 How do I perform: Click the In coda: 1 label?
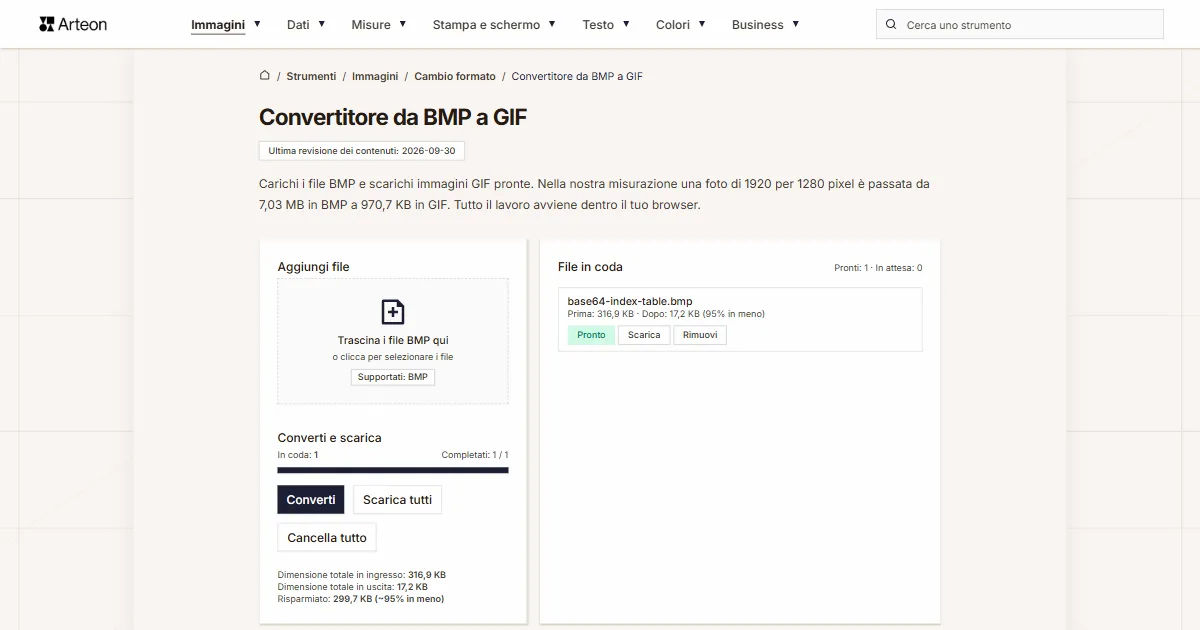tap(298, 455)
